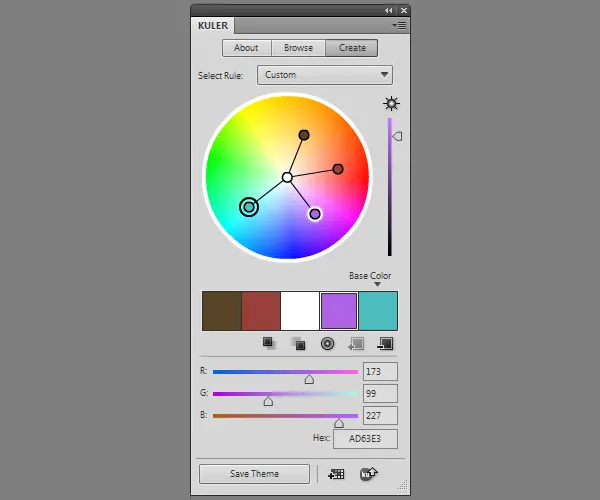Click the remove color icon
600x500 pixels.
385,344
